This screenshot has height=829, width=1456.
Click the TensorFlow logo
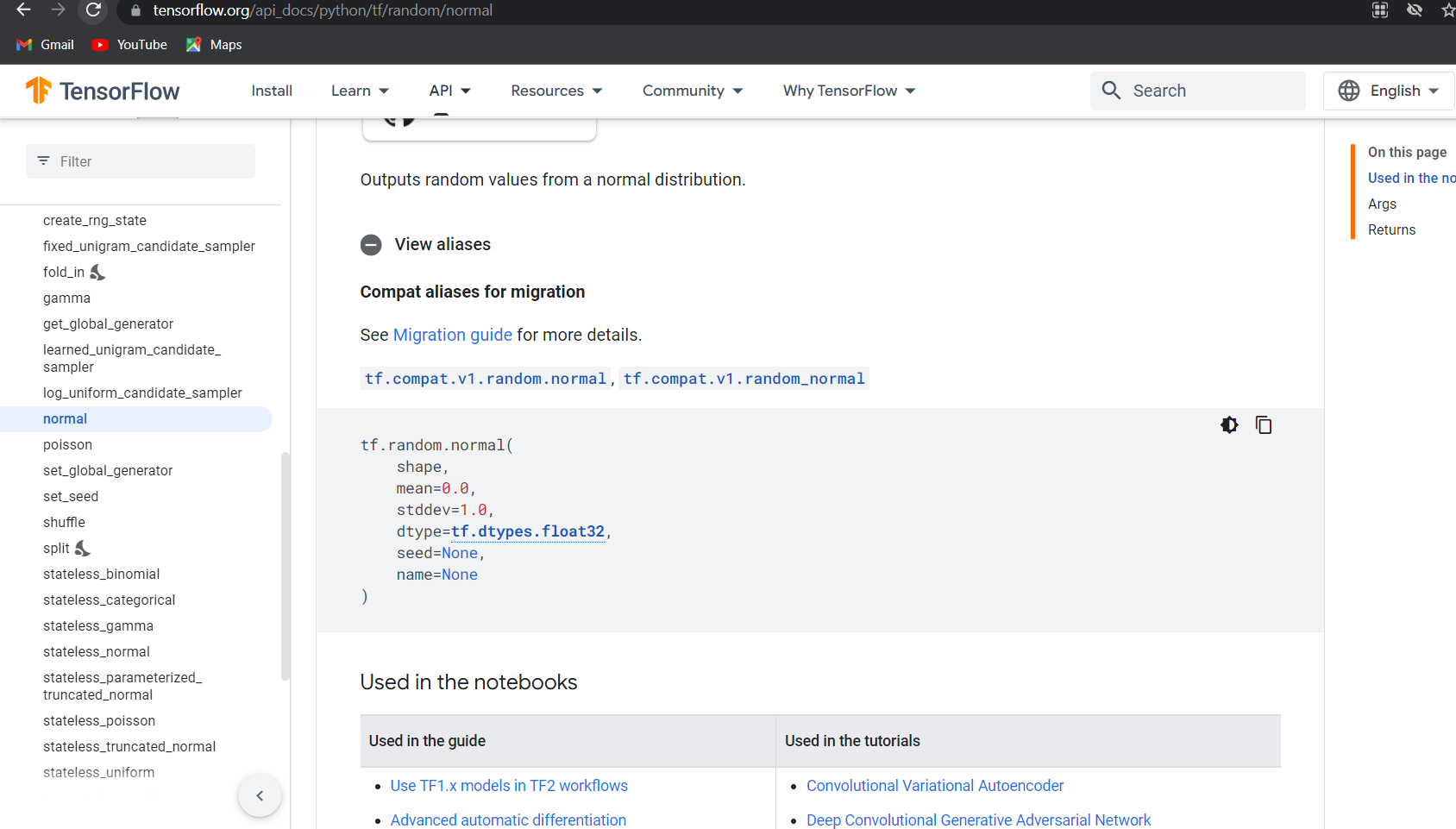click(x=103, y=91)
